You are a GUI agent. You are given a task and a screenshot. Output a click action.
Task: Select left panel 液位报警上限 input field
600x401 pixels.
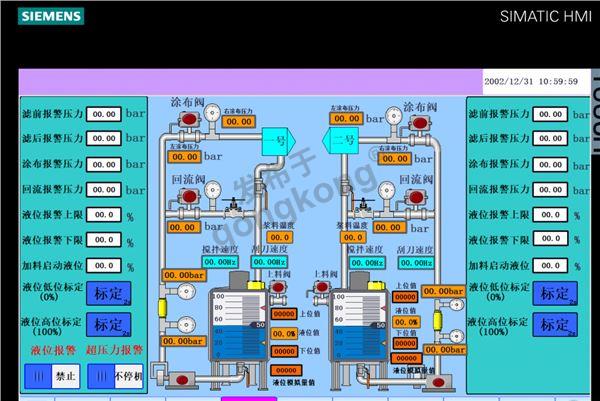104,215
